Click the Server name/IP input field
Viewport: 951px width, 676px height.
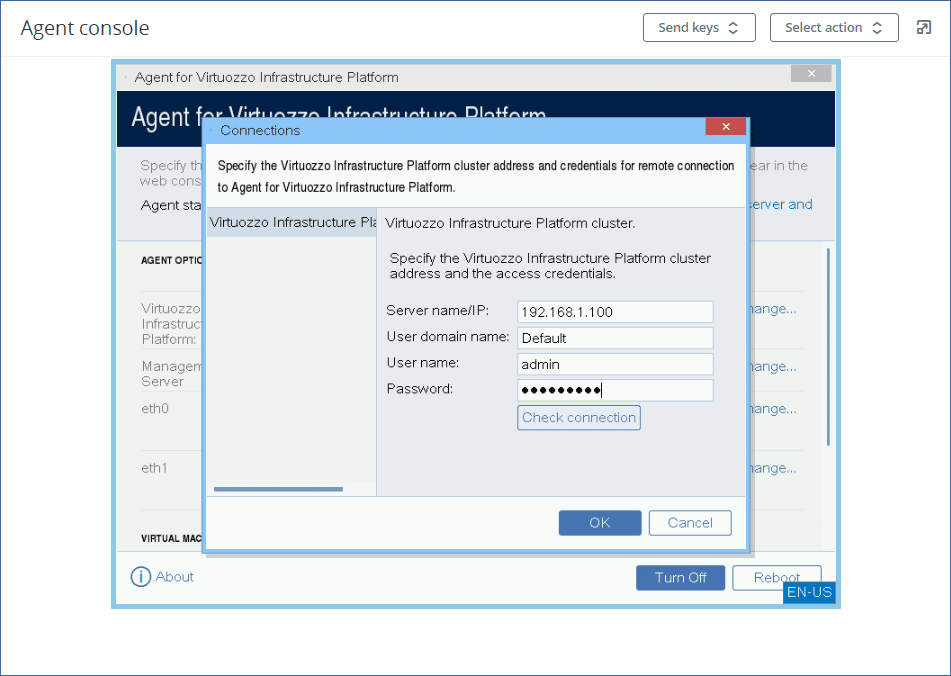615,312
